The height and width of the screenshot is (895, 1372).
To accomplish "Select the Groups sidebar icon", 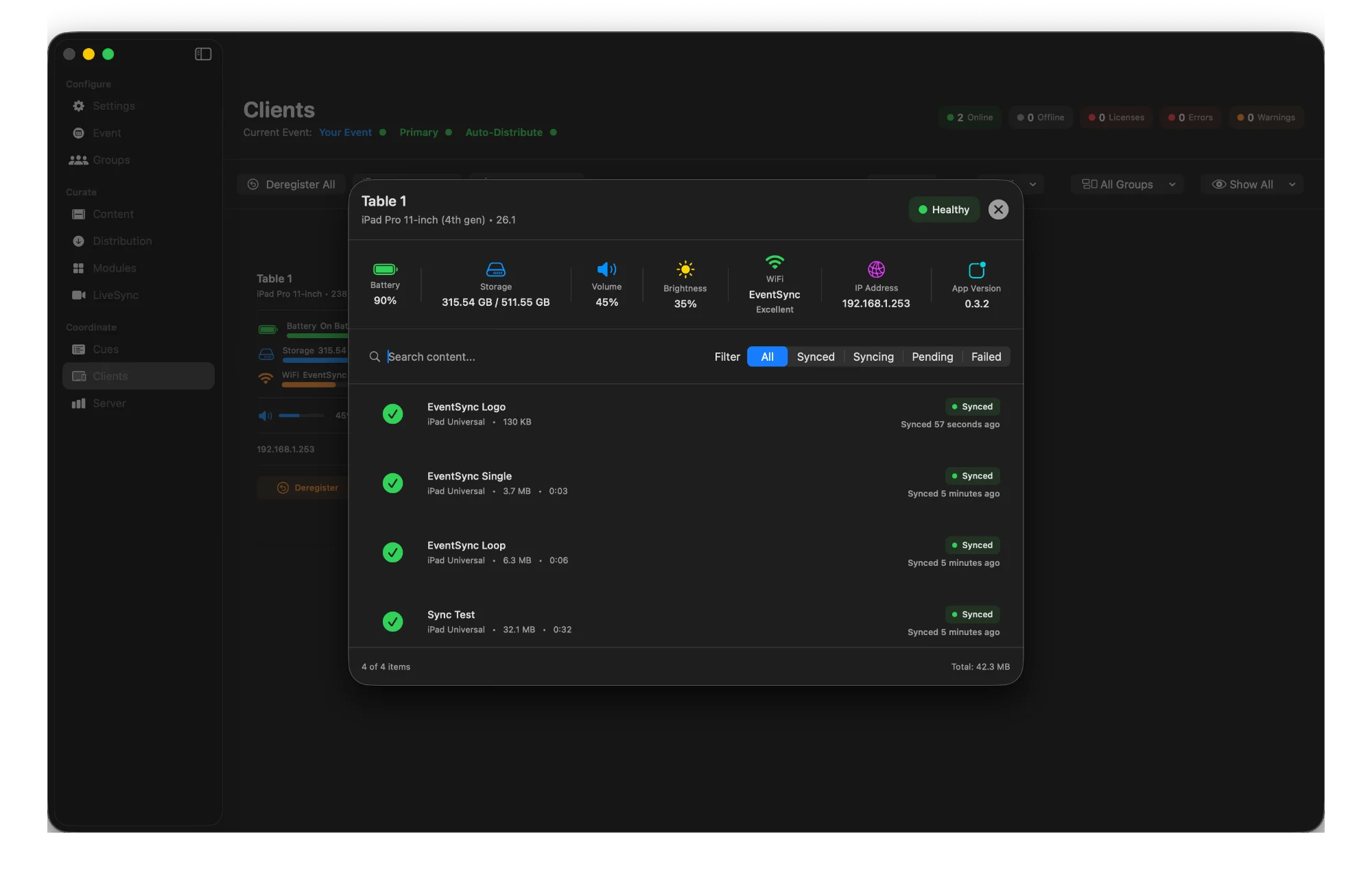I will click(x=78, y=160).
